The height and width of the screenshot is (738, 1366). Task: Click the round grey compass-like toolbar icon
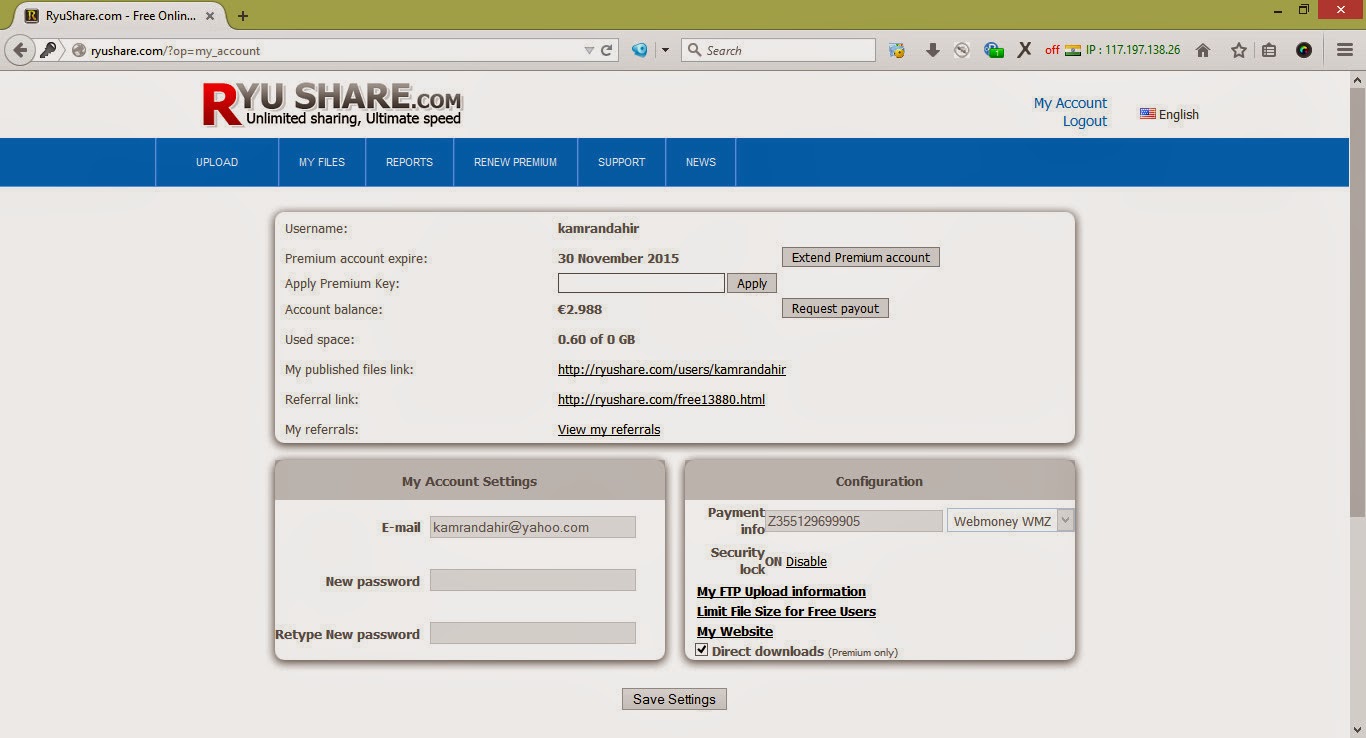[x=962, y=50]
